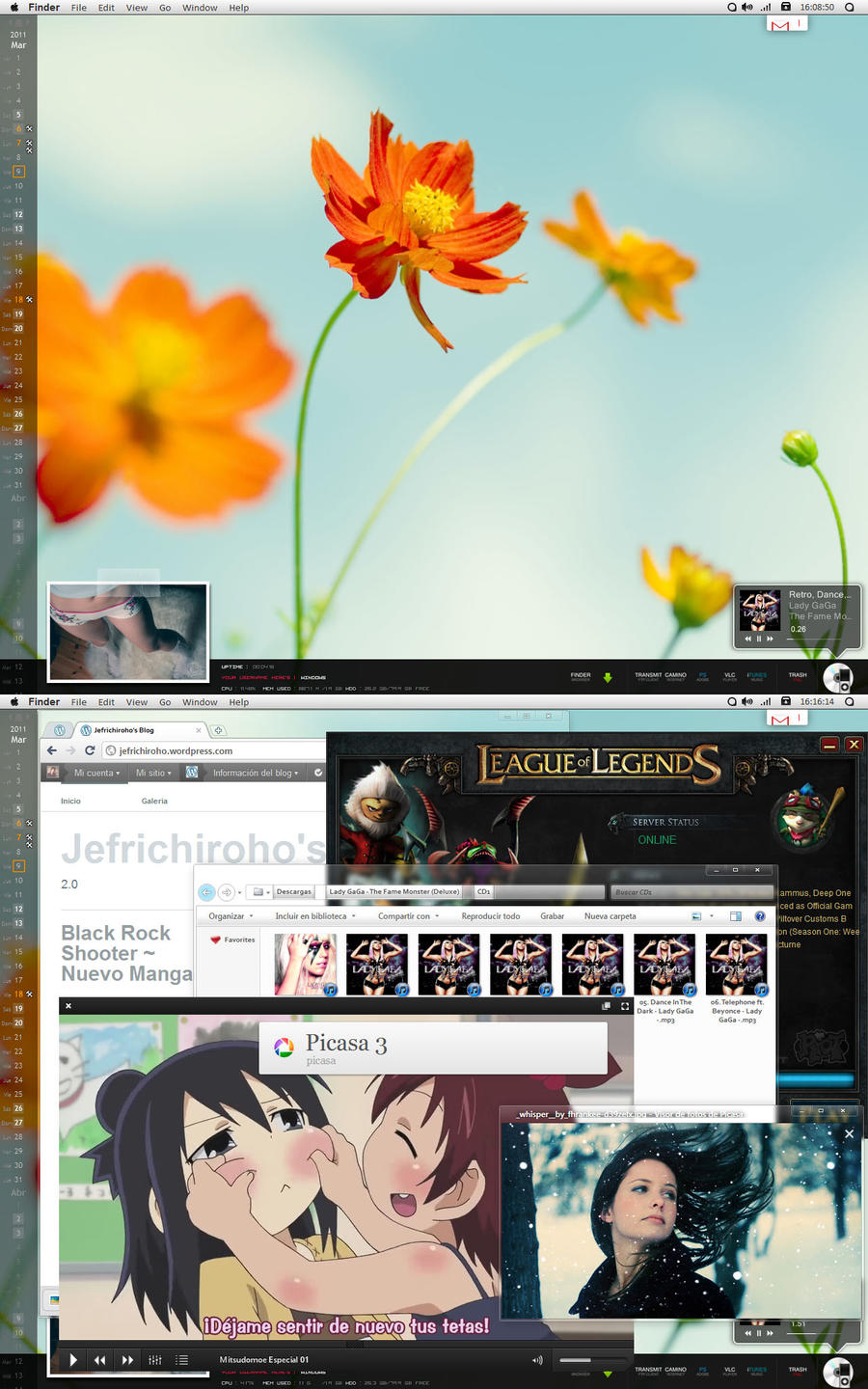Open Camino from the upper desktop dock
868x1389 pixels.
pyautogui.click(x=675, y=676)
